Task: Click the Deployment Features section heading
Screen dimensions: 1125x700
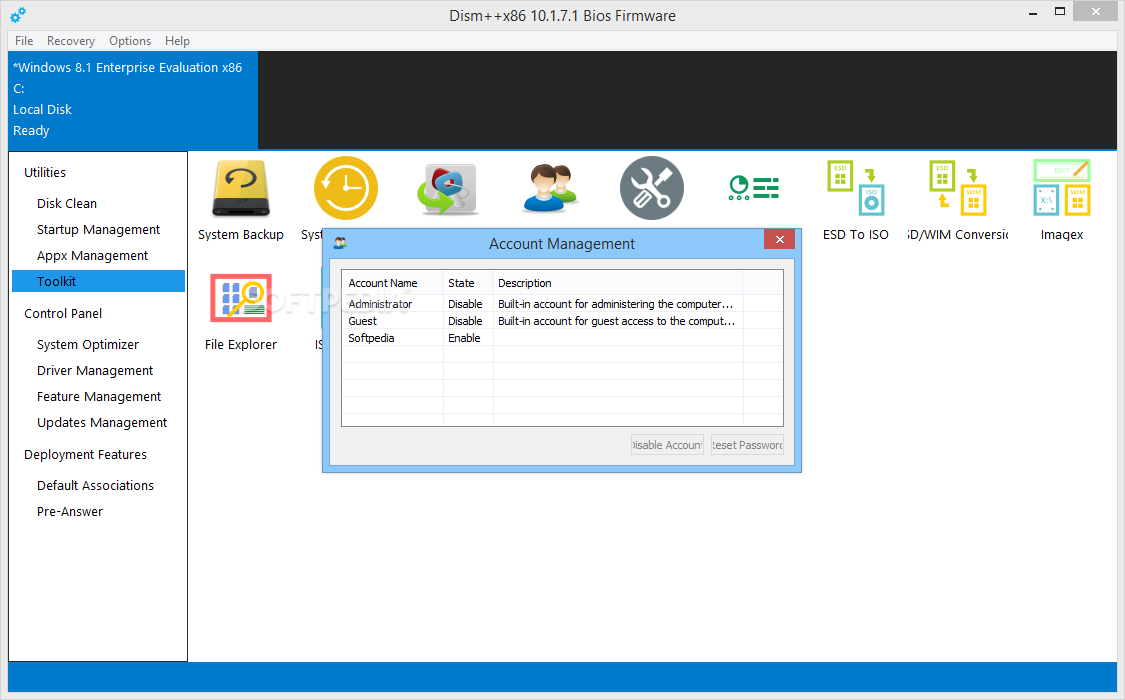Action: 85,455
